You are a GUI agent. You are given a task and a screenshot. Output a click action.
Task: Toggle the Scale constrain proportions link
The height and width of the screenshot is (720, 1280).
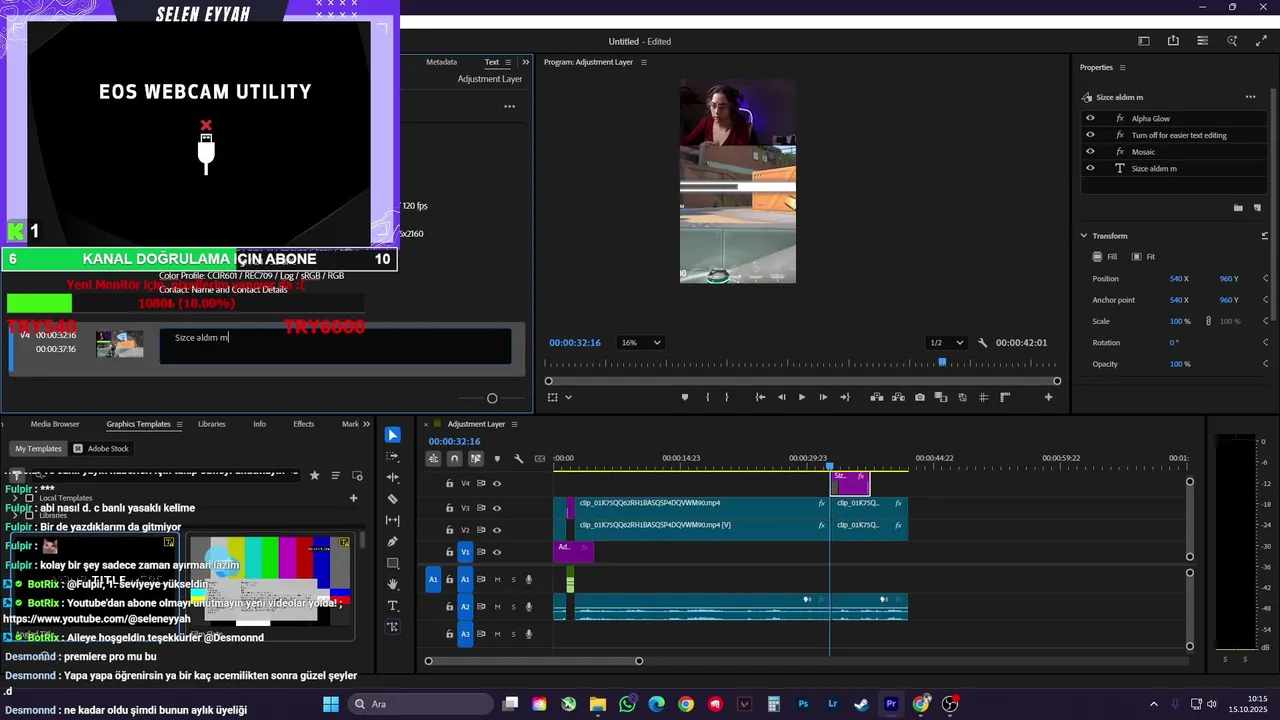pos(1208,321)
